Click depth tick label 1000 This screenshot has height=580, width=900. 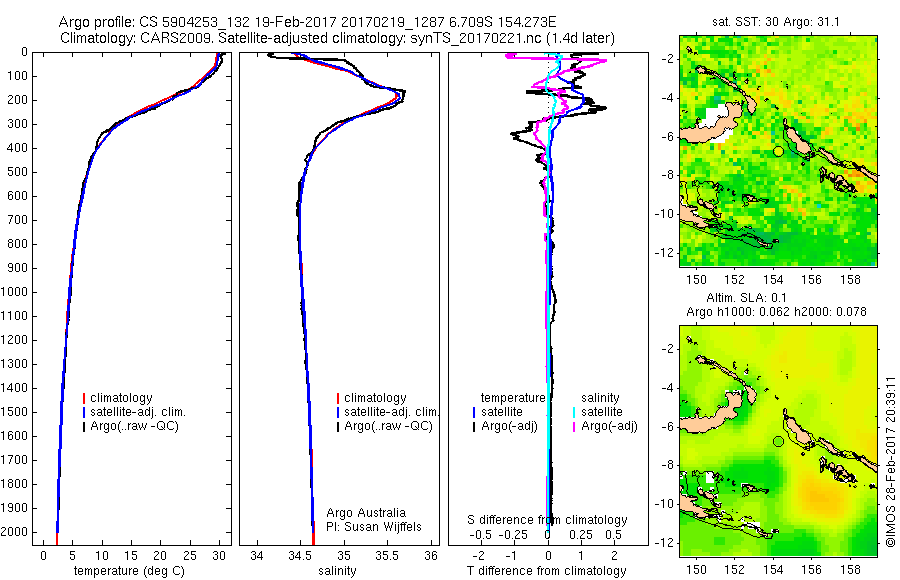pos(14,292)
